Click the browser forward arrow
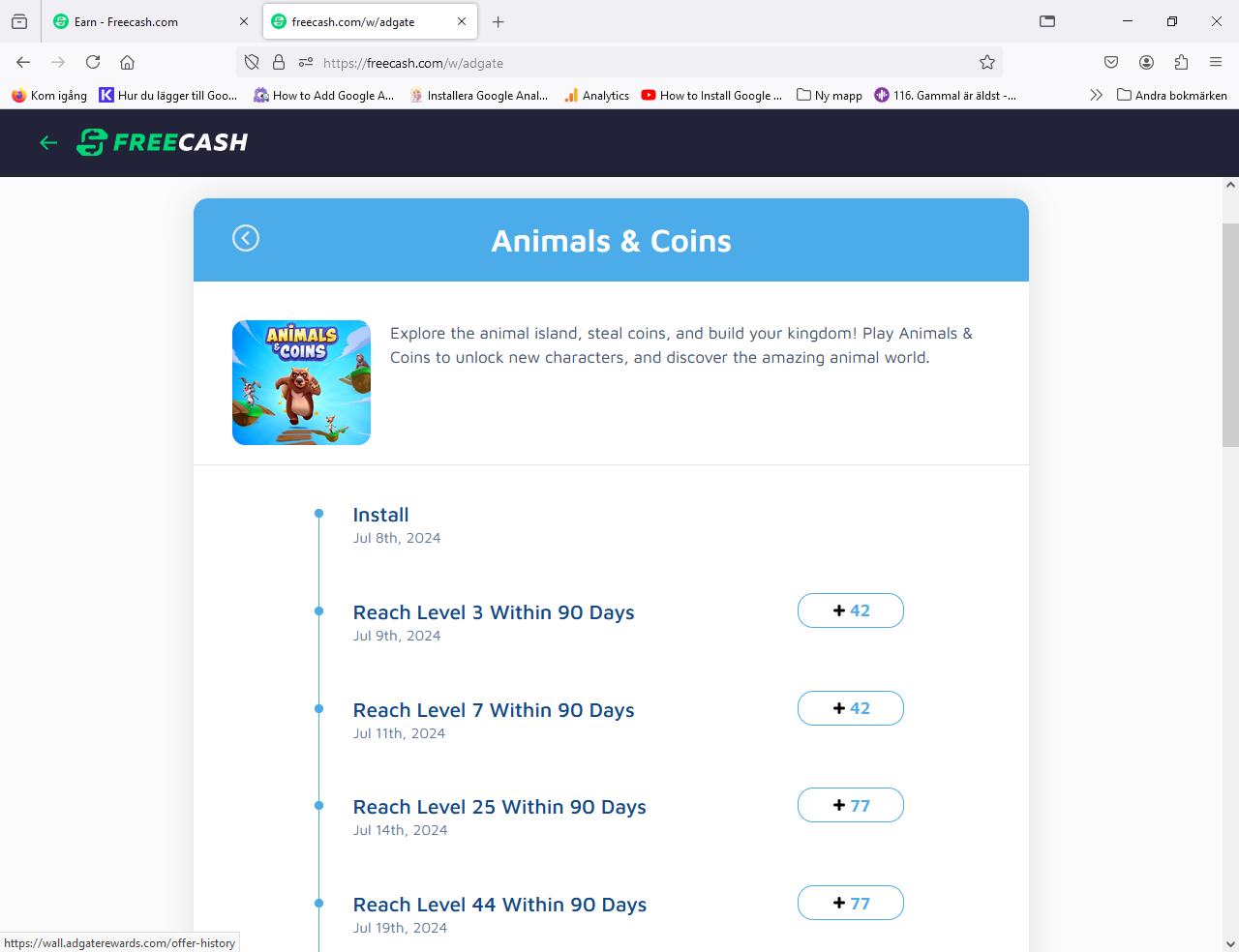 coord(58,62)
